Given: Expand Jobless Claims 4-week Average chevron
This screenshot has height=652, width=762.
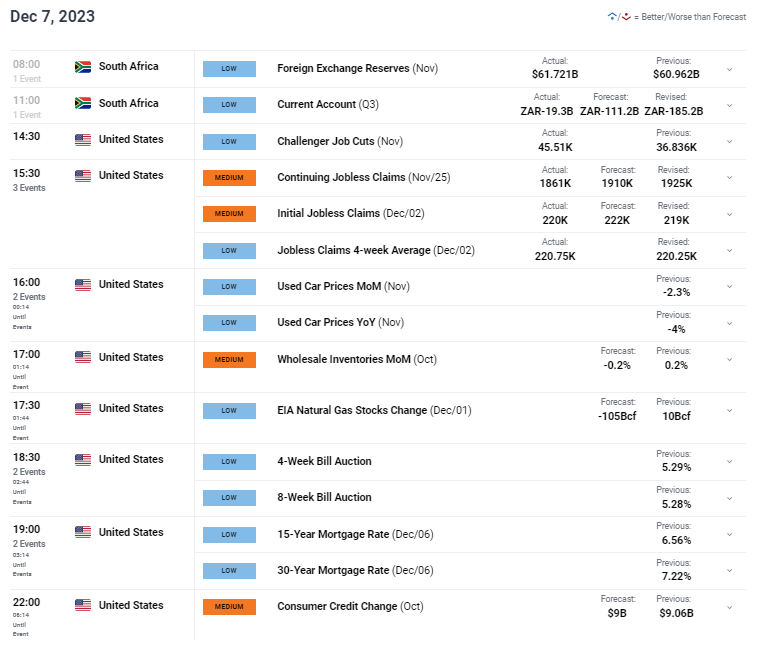Looking at the screenshot, I should tap(729, 250).
